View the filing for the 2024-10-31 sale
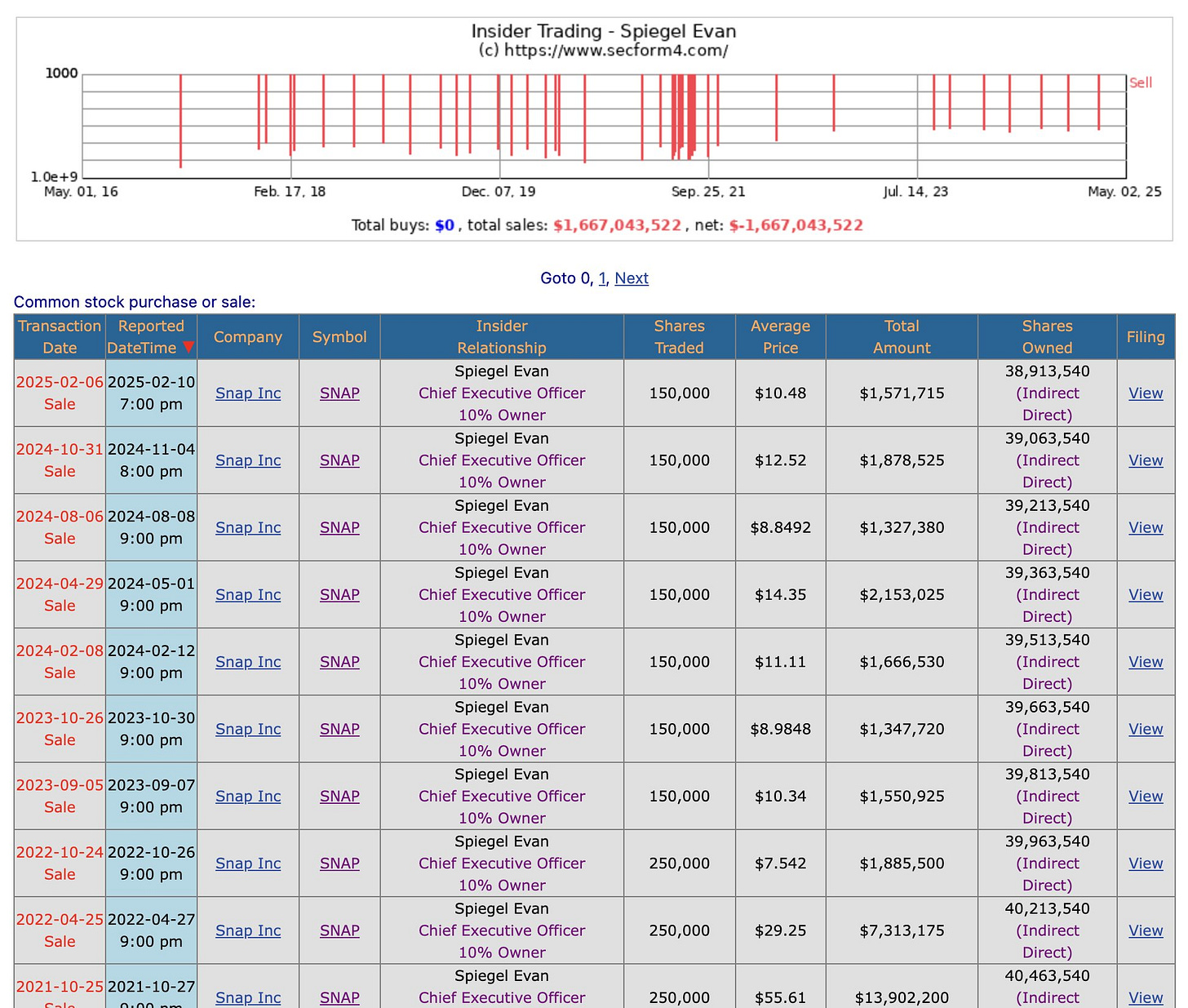1188x1008 pixels. click(1146, 460)
